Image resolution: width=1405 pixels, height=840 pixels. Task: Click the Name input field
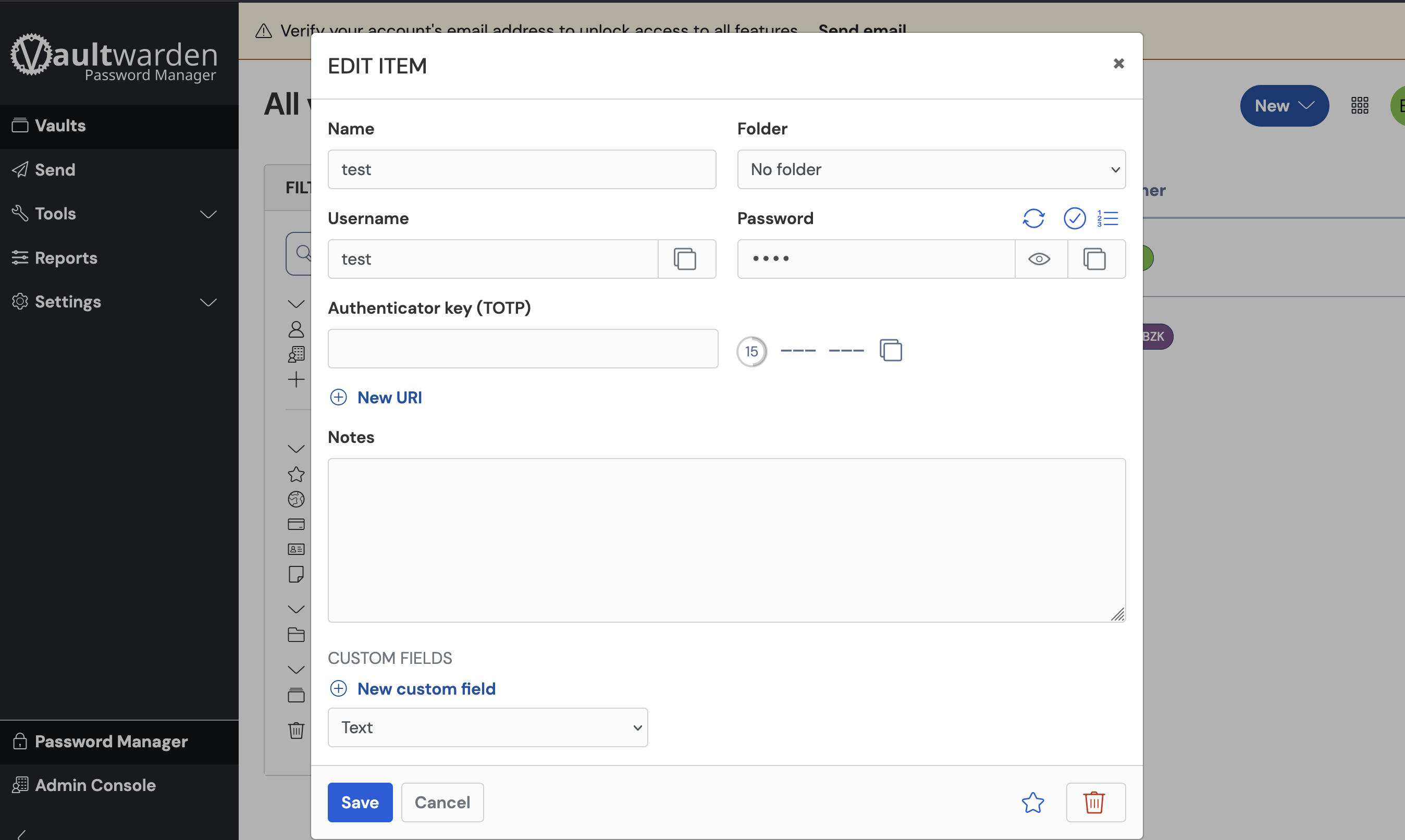pos(522,169)
